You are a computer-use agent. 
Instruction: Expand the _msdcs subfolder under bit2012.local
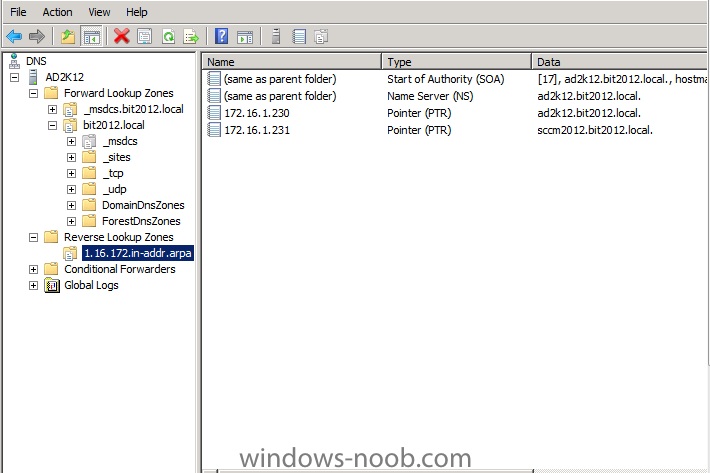pyautogui.click(x=72, y=141)
